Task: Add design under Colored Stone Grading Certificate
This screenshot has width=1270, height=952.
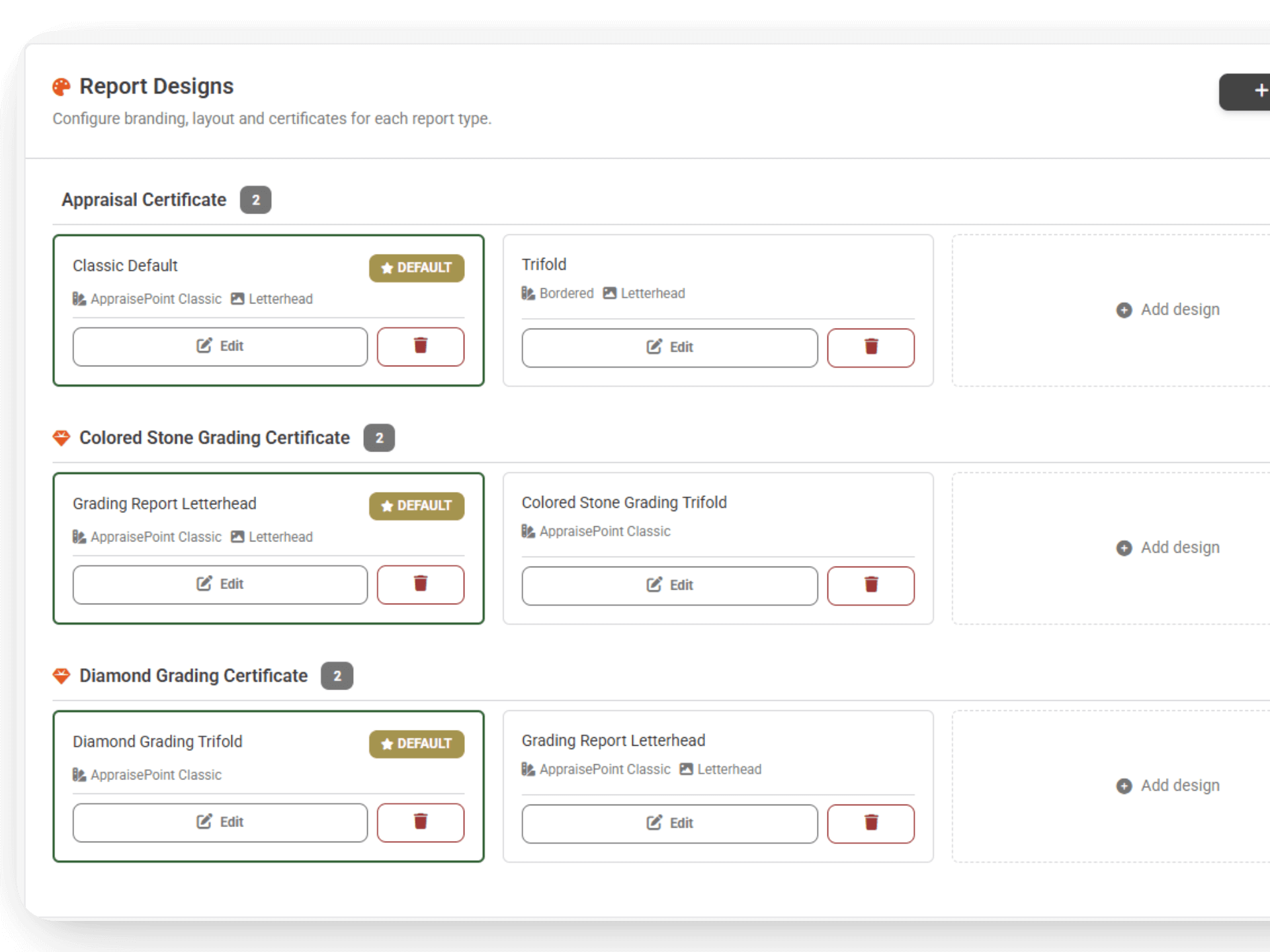Action: pos(1167,547)
